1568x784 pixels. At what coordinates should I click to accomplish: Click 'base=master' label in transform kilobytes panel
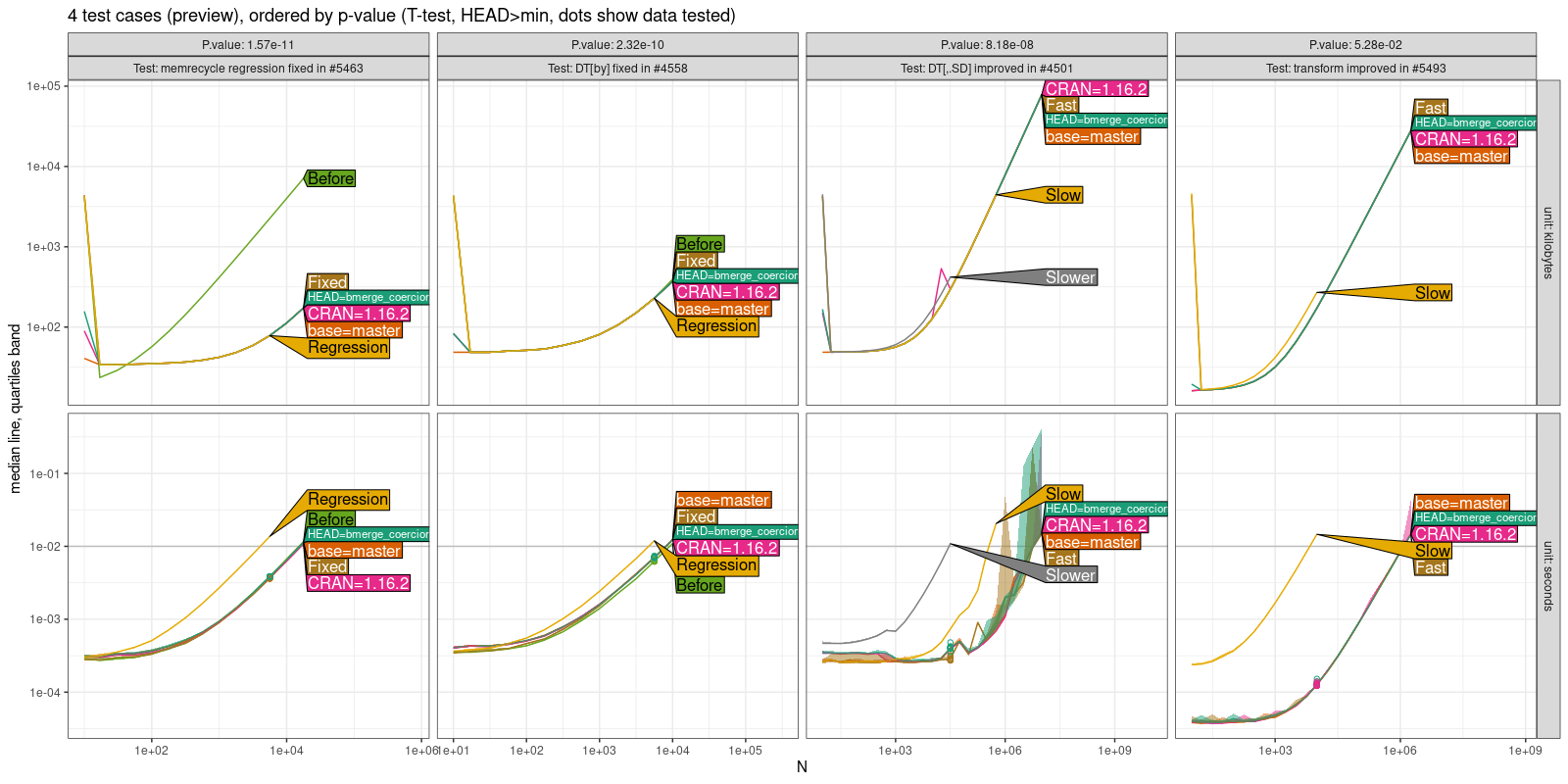tap(1462, 156)
